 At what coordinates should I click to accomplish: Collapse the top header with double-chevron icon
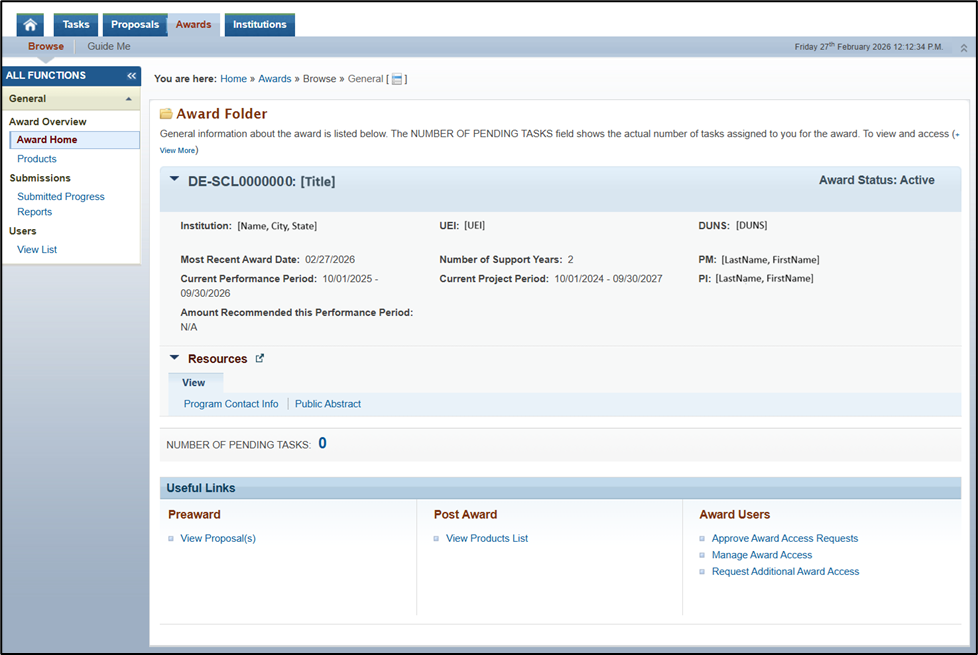point(963,47)
